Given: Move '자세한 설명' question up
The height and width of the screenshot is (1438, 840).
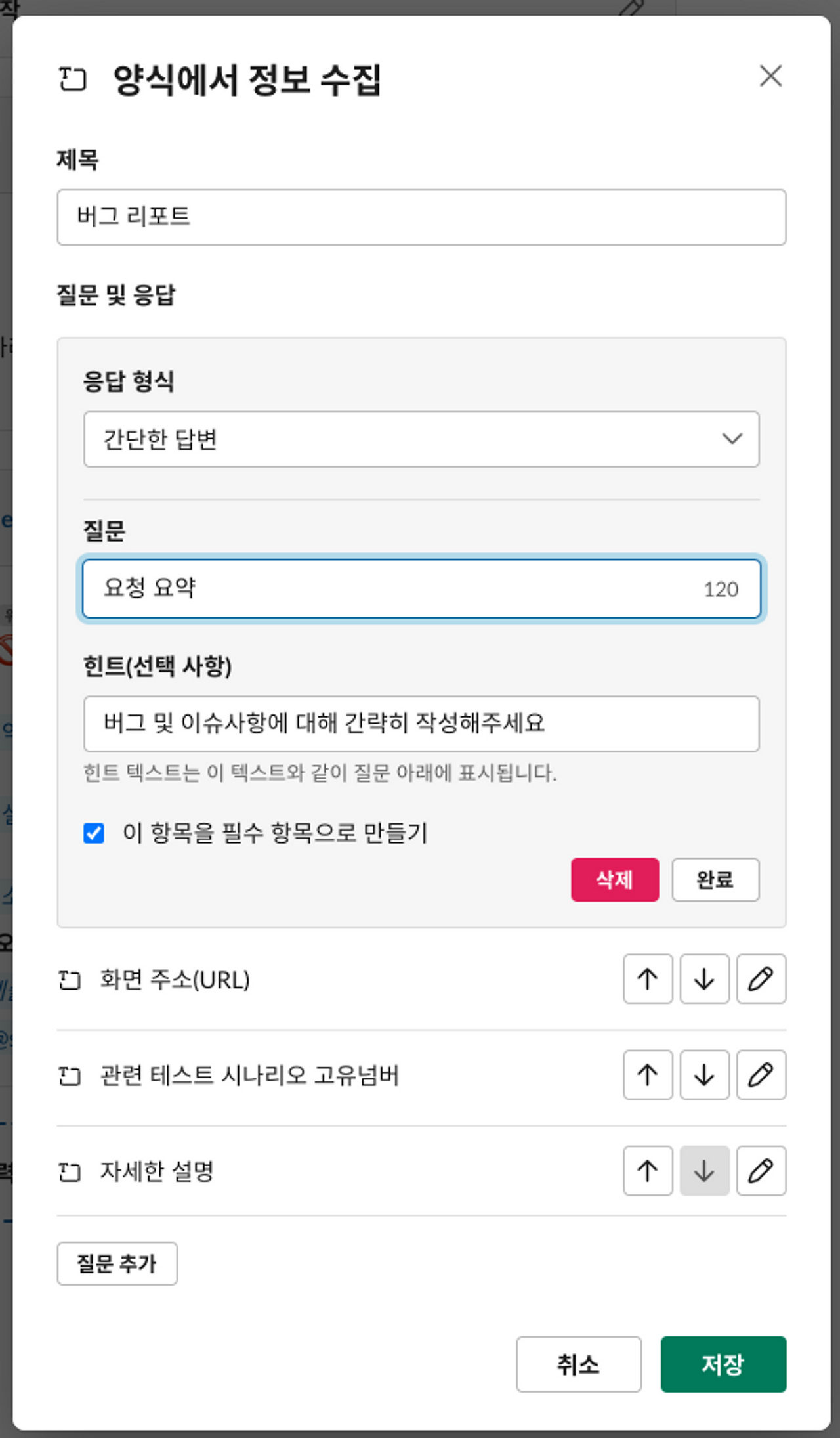Looking at the screenshot, I should 648,1171.
